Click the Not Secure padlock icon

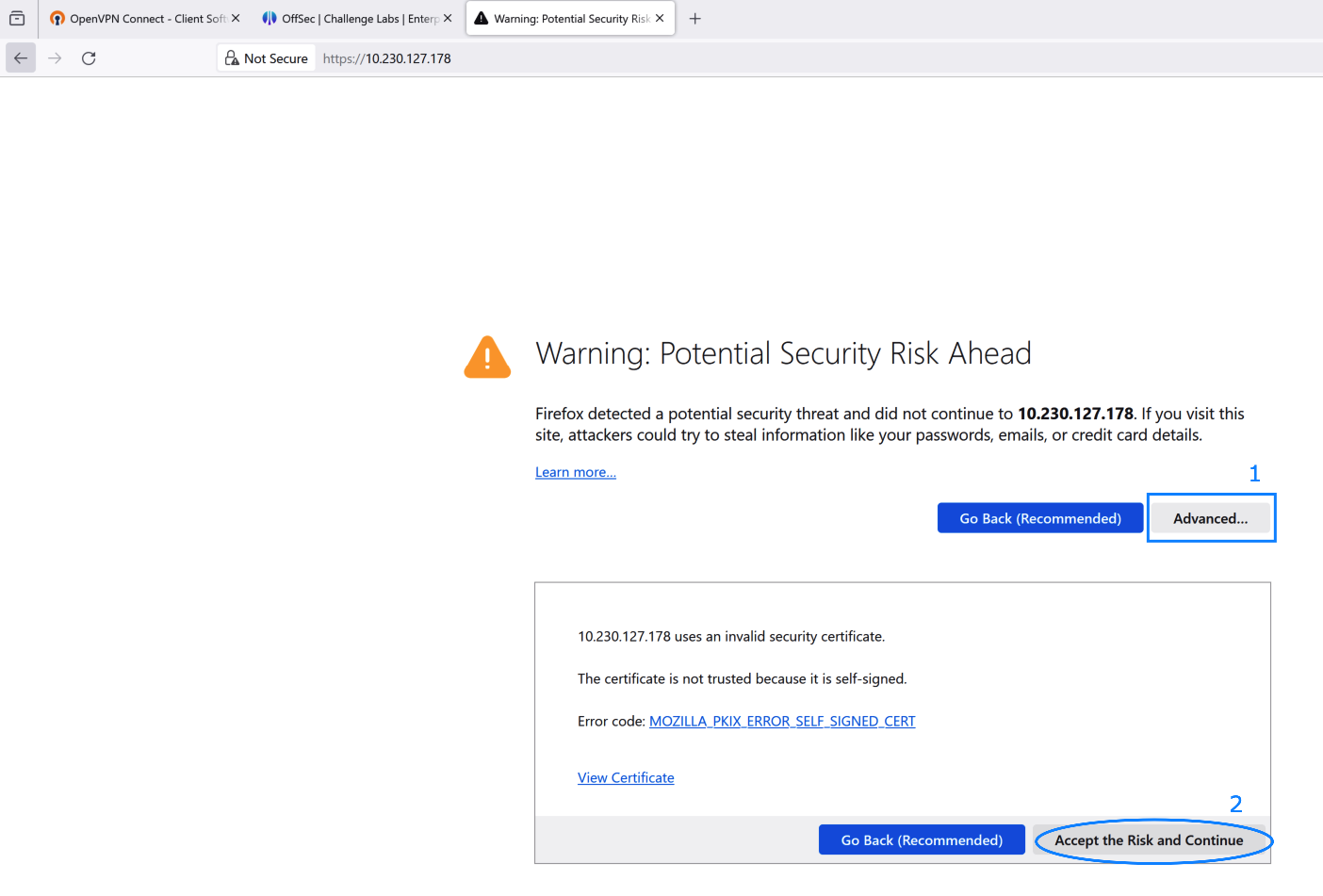tap(232, 58)
